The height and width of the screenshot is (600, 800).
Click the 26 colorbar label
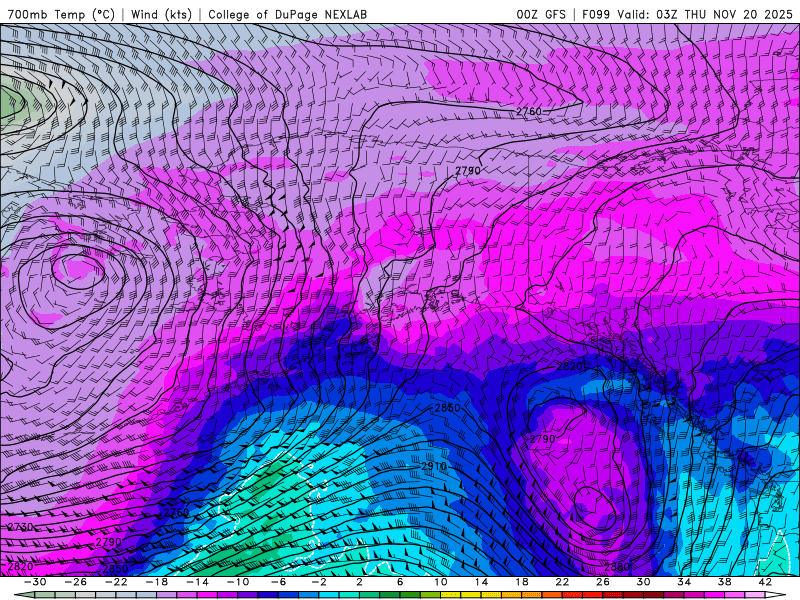[603, 582]
